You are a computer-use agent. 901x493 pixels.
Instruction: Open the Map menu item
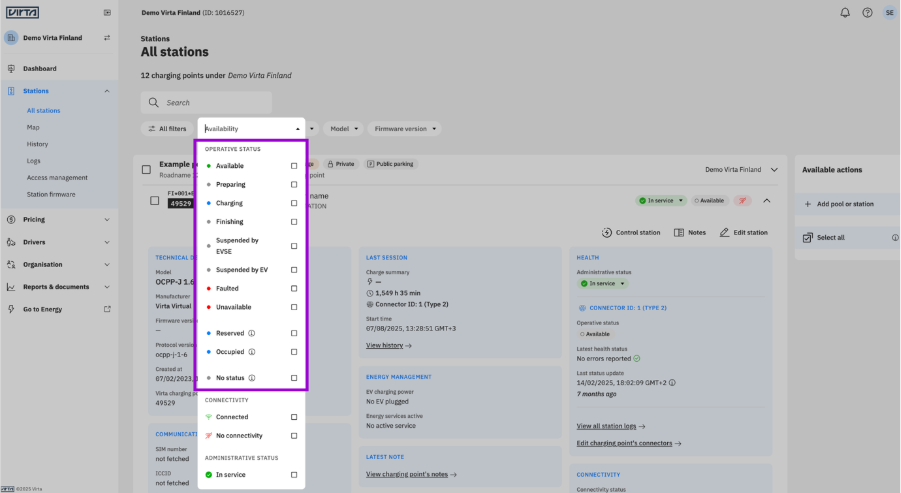click(33, 128)
